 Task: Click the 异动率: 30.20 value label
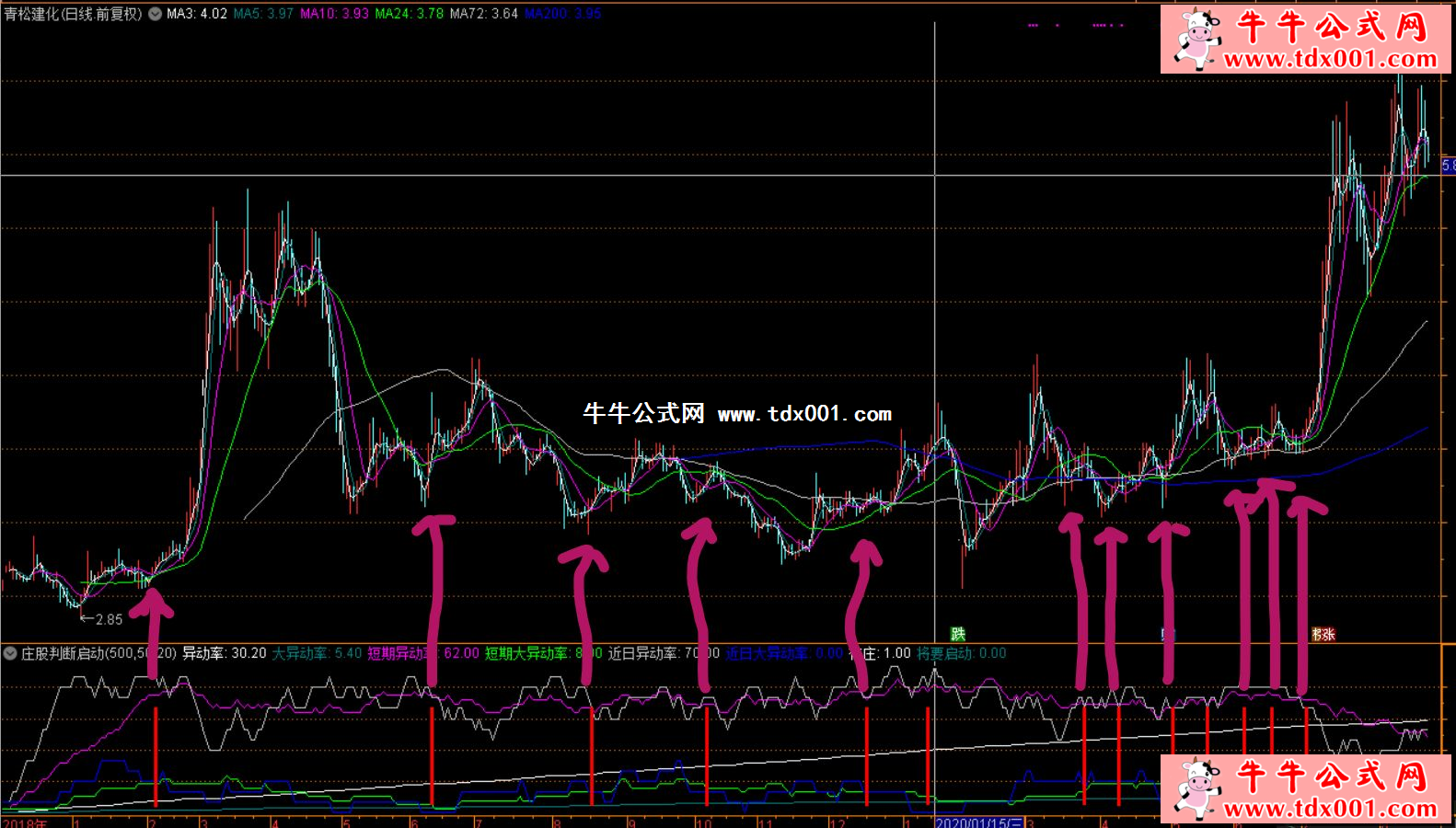(224, 653)
